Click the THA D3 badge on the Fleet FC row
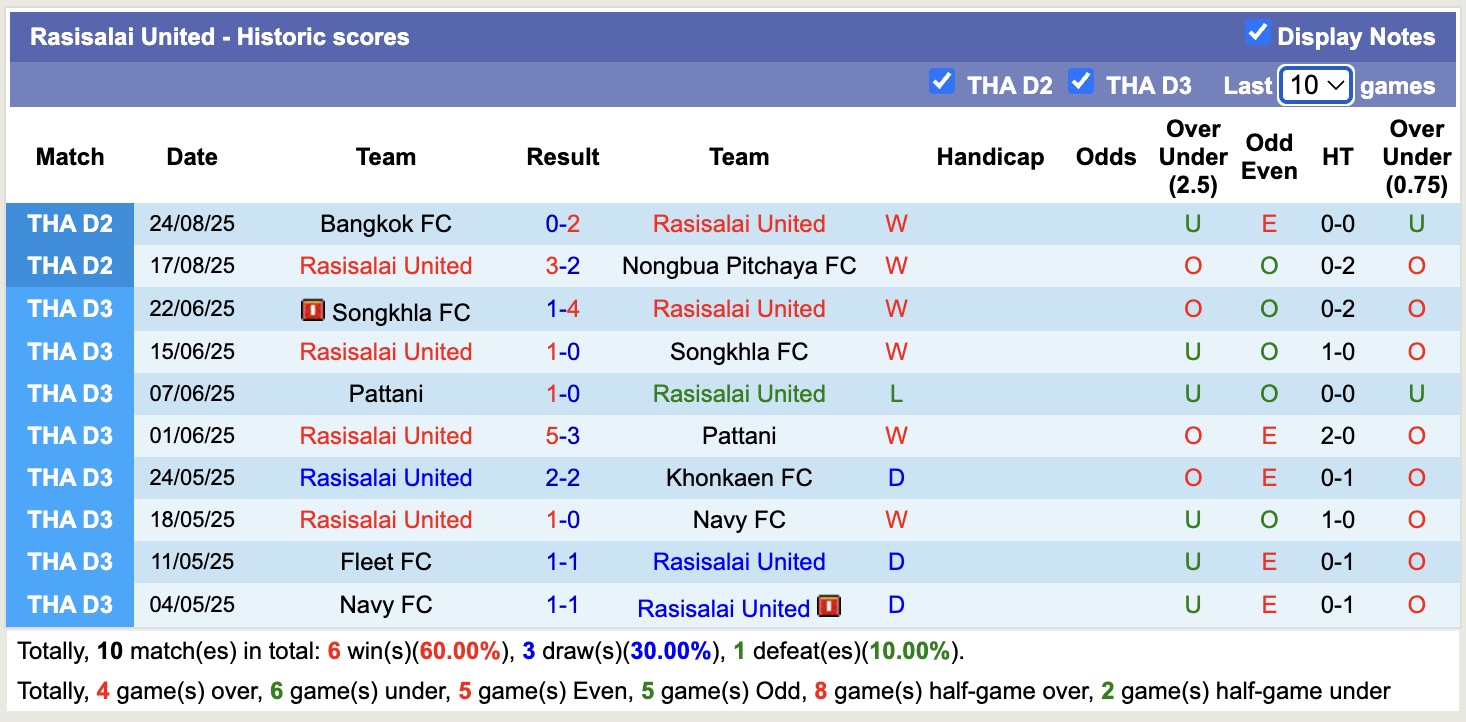 tap(70, 562)
